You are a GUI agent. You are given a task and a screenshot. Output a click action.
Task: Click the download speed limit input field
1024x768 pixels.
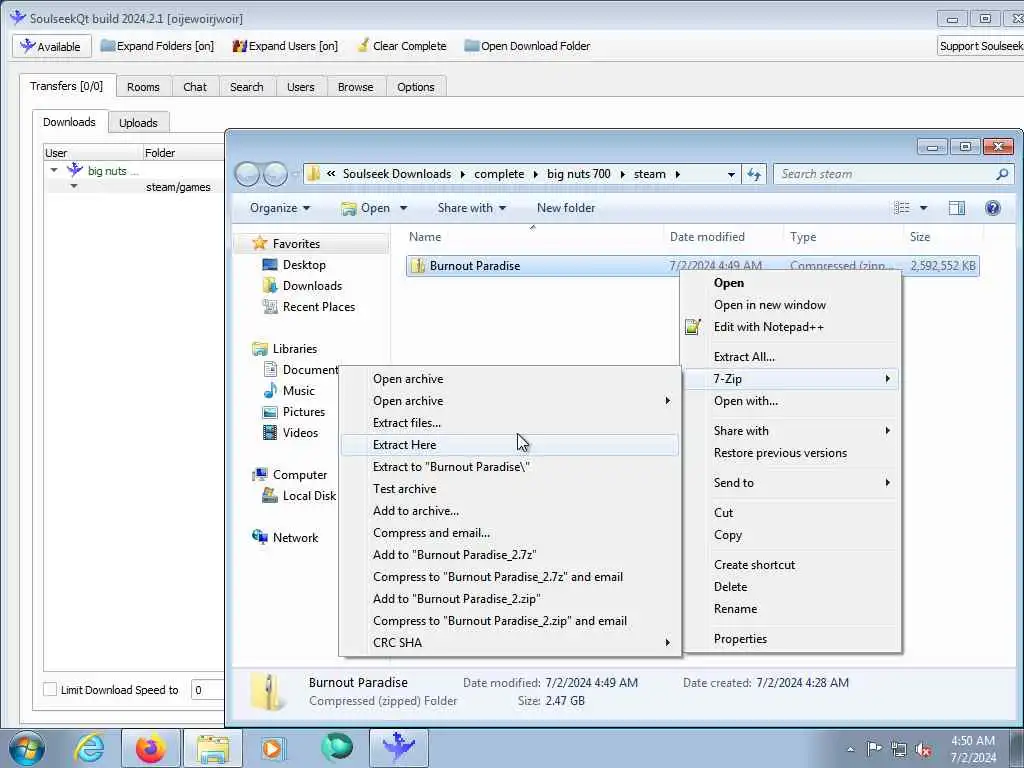208,690
